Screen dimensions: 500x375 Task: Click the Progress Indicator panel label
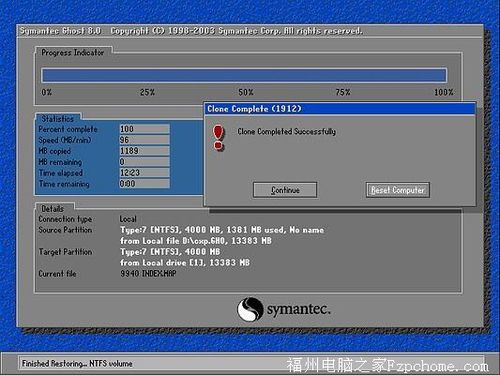pos(73,52)
